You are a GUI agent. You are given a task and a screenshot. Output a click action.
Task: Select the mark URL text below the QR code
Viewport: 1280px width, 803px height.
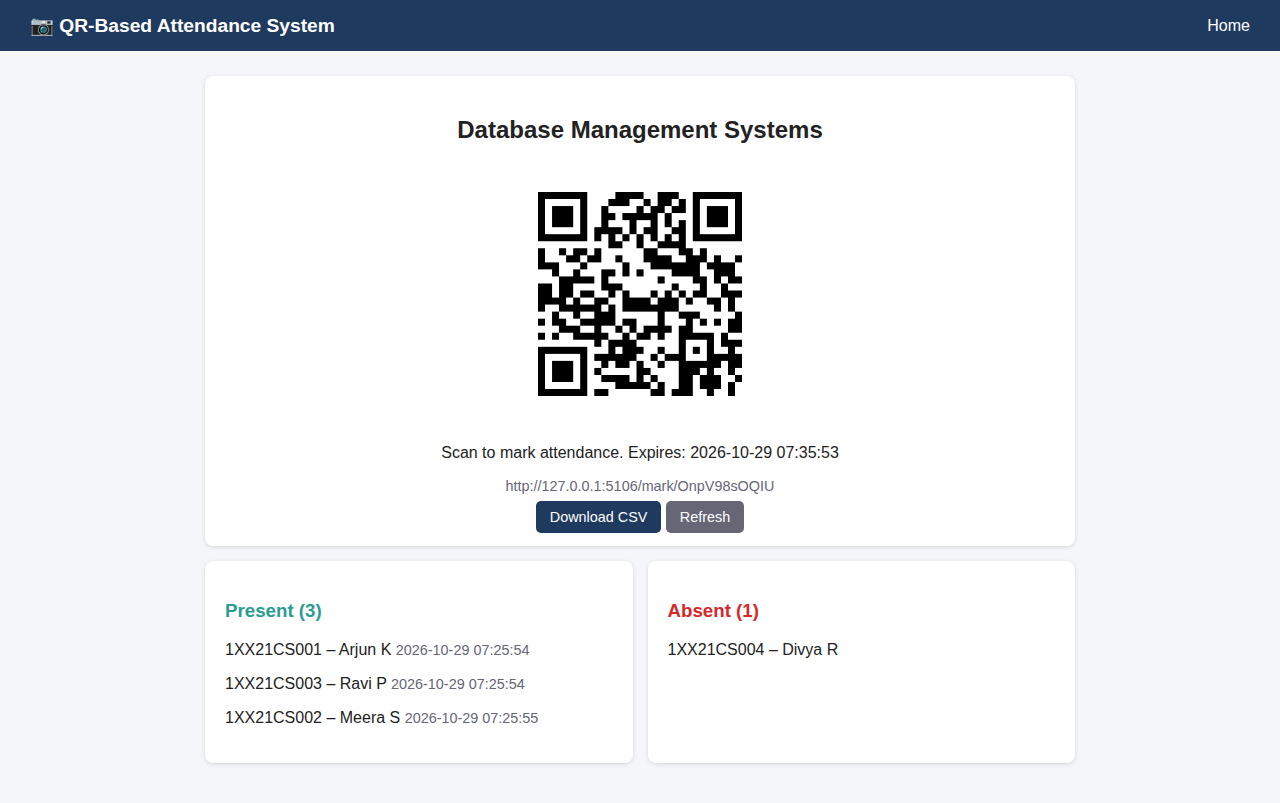[640, 486]
